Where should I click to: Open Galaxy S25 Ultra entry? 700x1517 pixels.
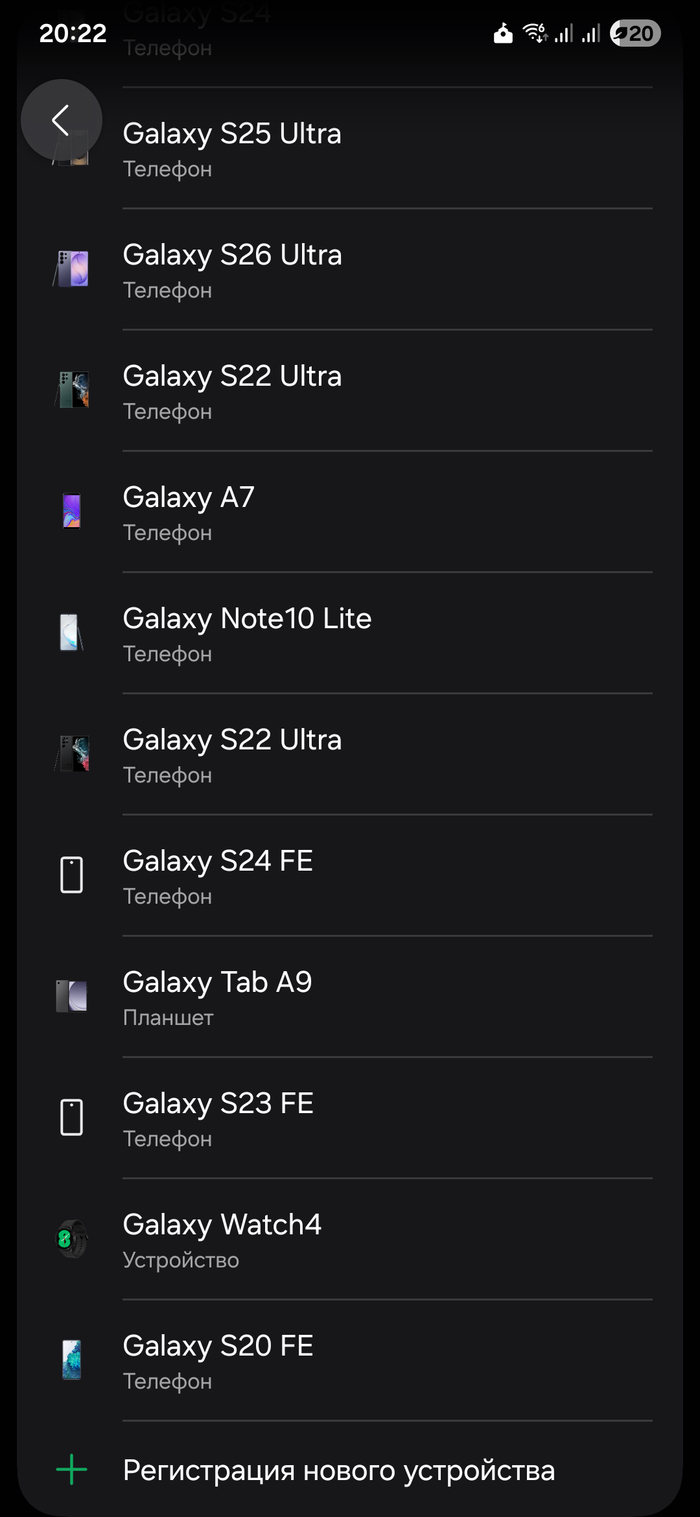(x=350, y=148)
